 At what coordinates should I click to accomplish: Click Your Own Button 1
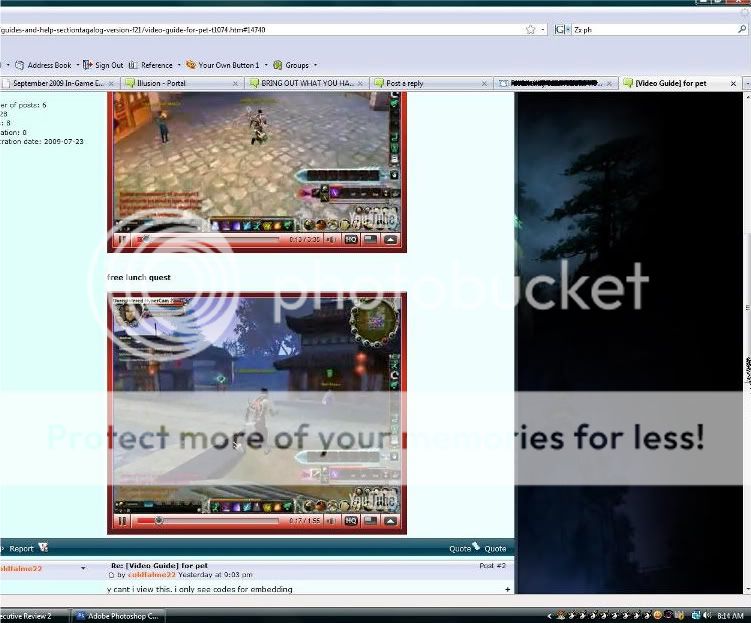[x=223, y=65]
